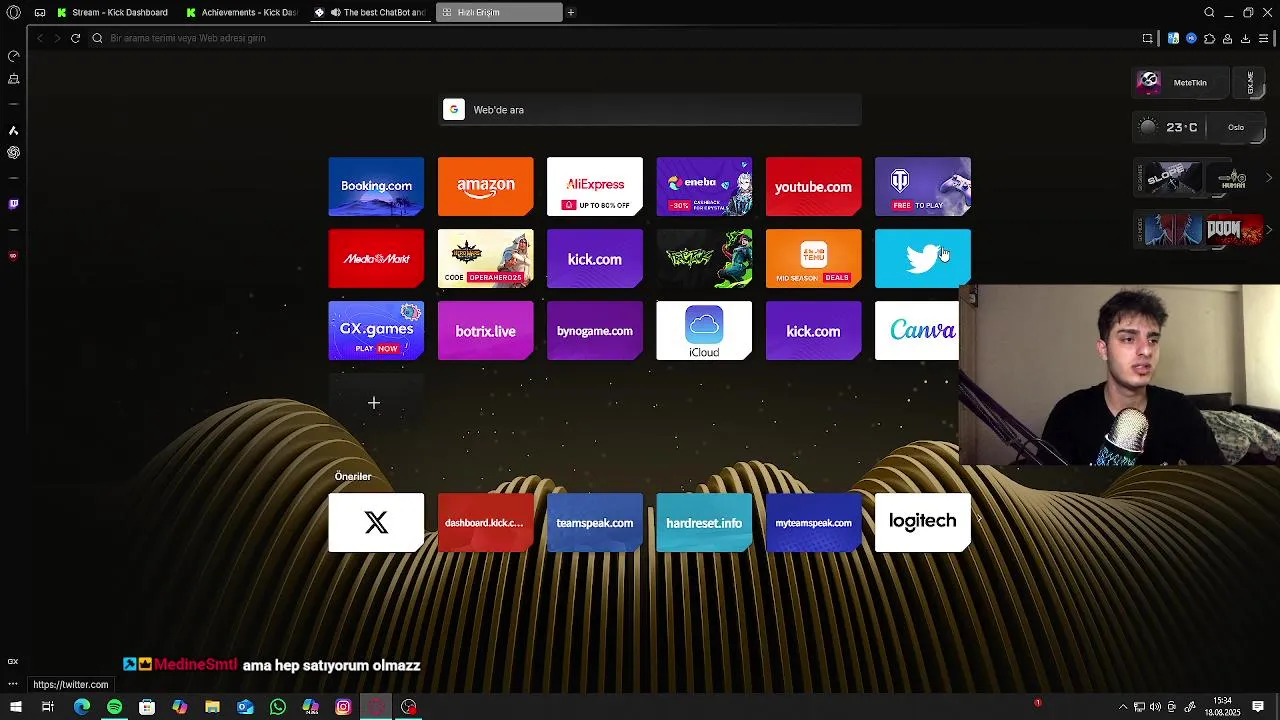
Task: Open dashboard.kick.com suggestion tile
Action: (x=485, y=522)
